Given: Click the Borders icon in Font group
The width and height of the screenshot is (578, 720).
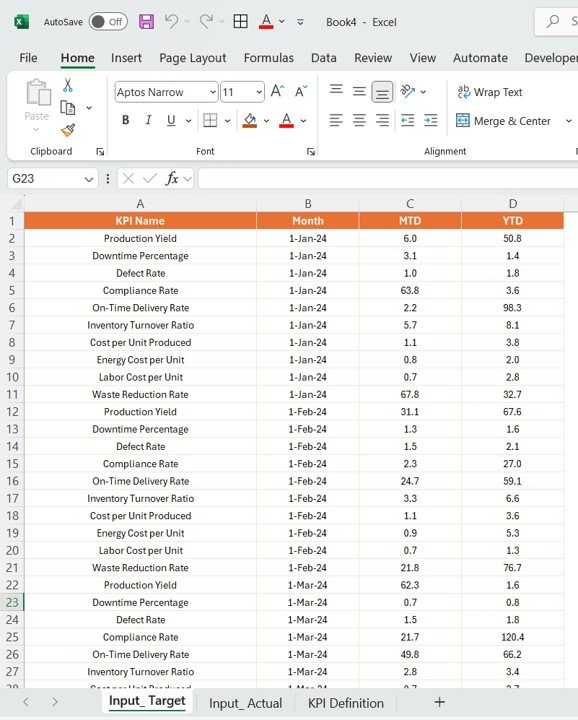Looking at the screenshot, I should pyautogui.click(x=210, y=120).
